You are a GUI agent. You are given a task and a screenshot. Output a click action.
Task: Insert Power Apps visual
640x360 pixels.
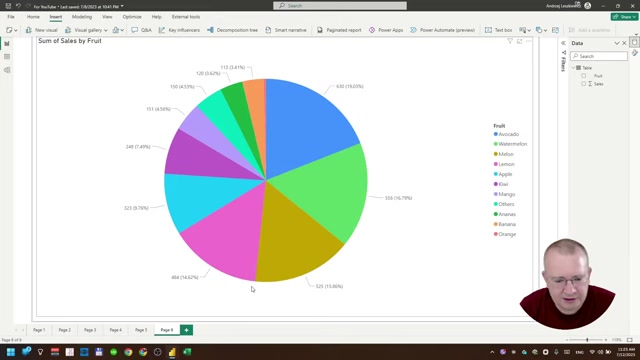(386, 30)
